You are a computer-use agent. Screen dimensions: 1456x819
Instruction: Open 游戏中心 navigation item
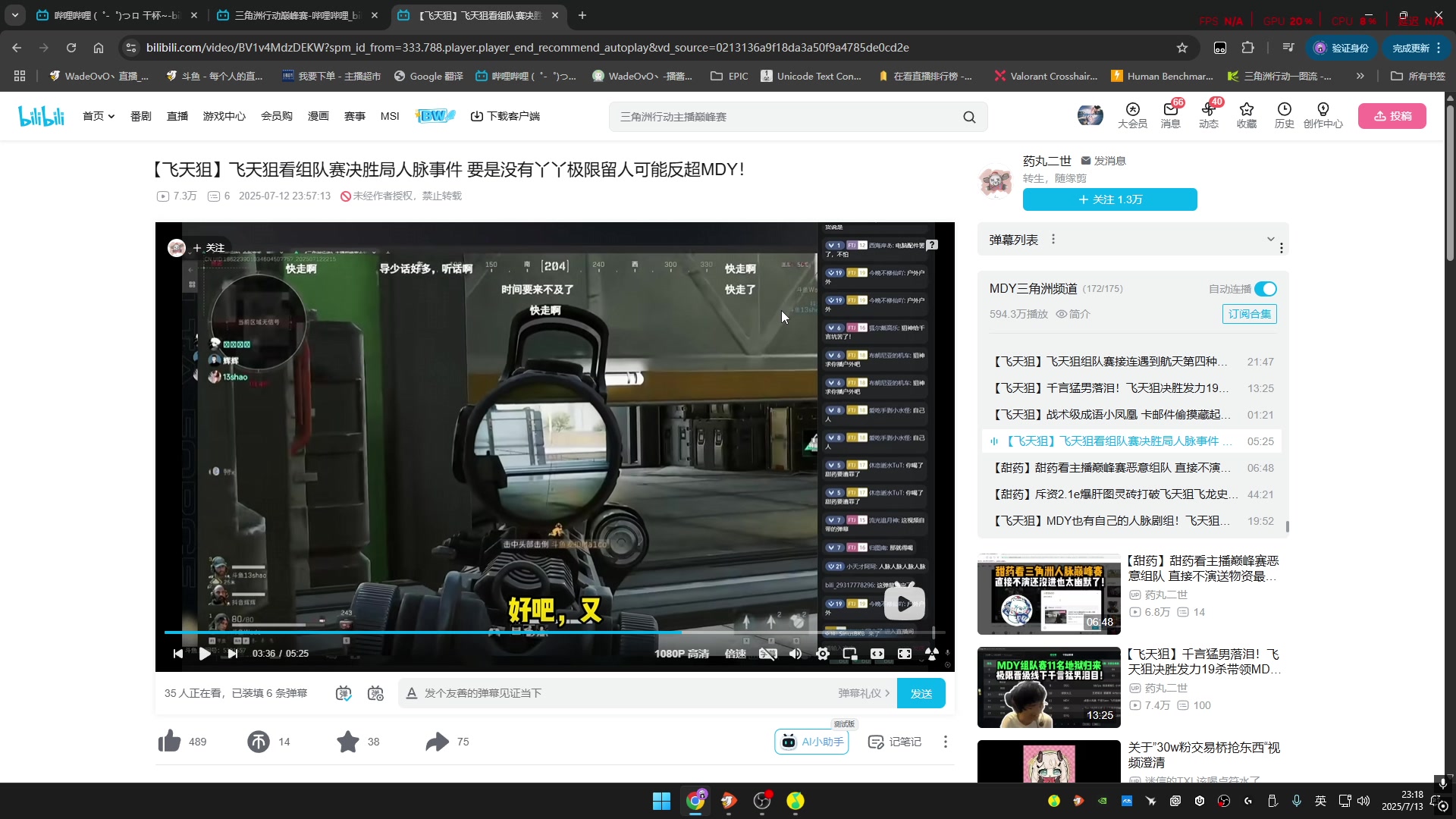(224, 116)
